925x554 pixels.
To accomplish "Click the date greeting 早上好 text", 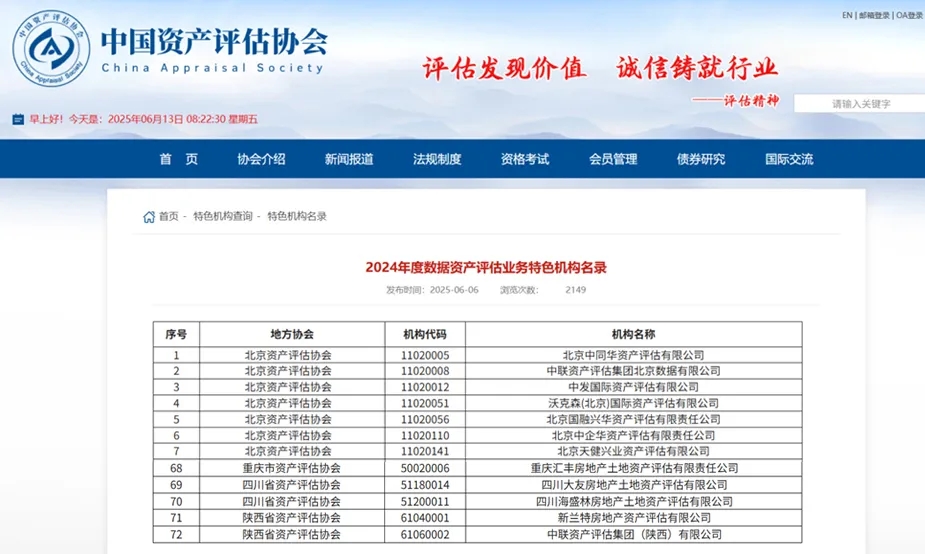I will 143,119.
